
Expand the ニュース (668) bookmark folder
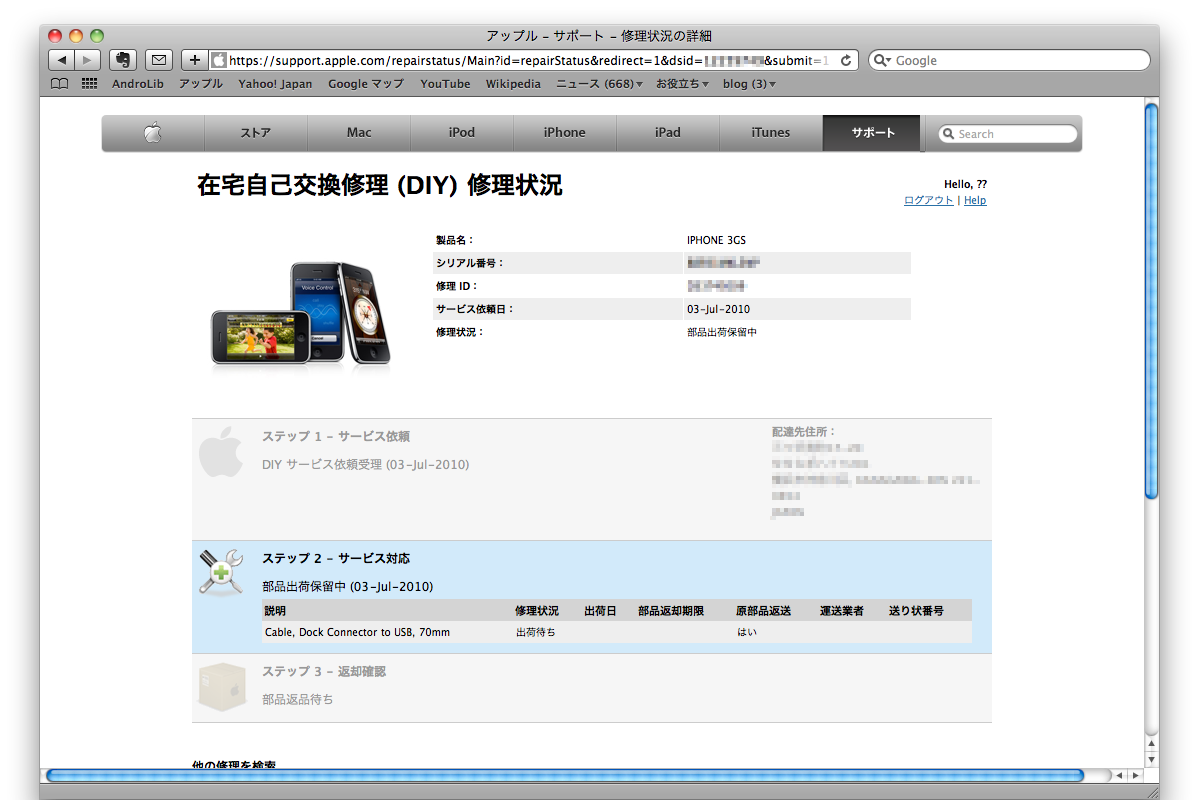599,83
